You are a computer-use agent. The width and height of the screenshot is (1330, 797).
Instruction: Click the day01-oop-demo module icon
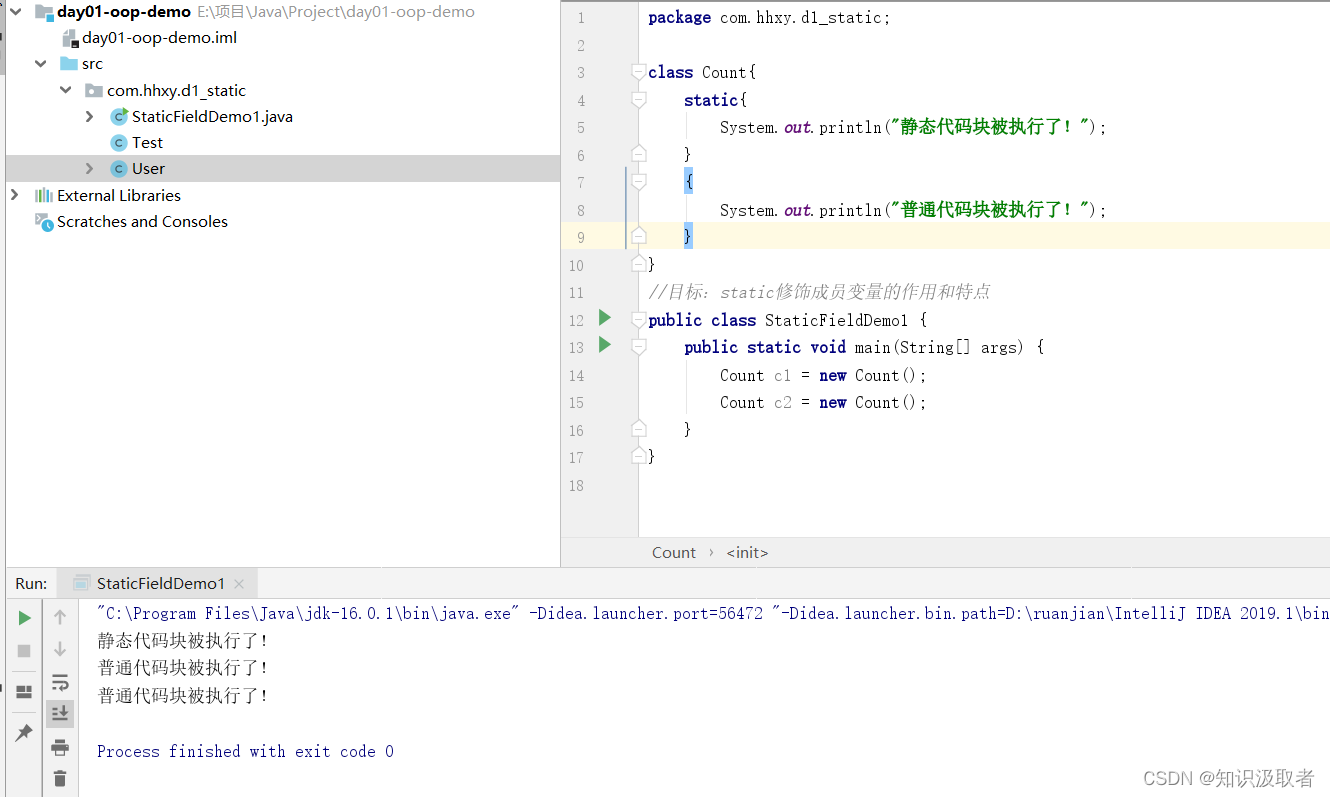(x=44, y=12)
